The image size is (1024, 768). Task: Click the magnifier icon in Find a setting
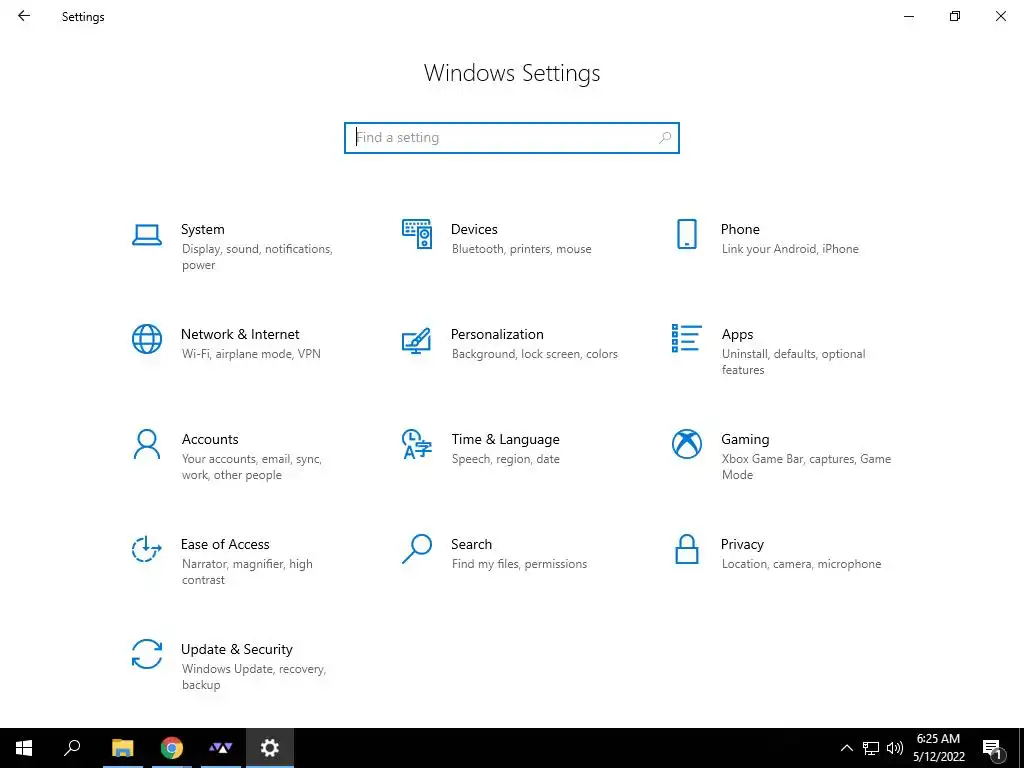tap(665, 138)
